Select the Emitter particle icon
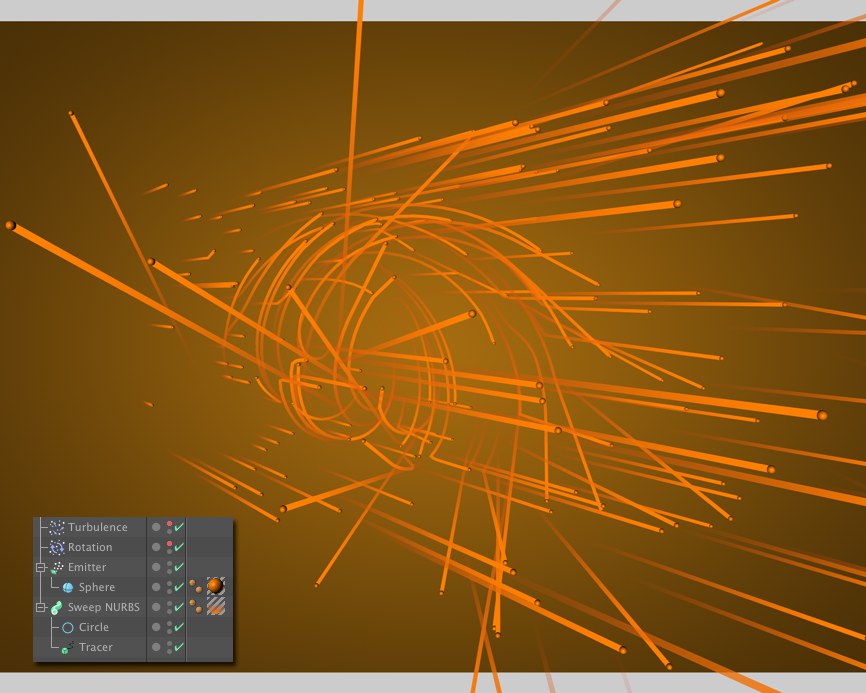866x693 pixels. tap(58, 567)
